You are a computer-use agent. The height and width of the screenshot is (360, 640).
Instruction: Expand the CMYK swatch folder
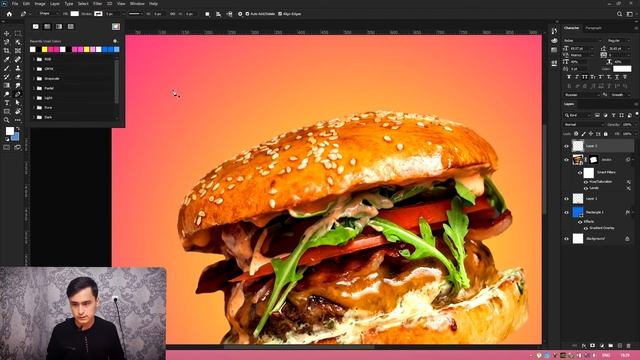coord(34,69)
